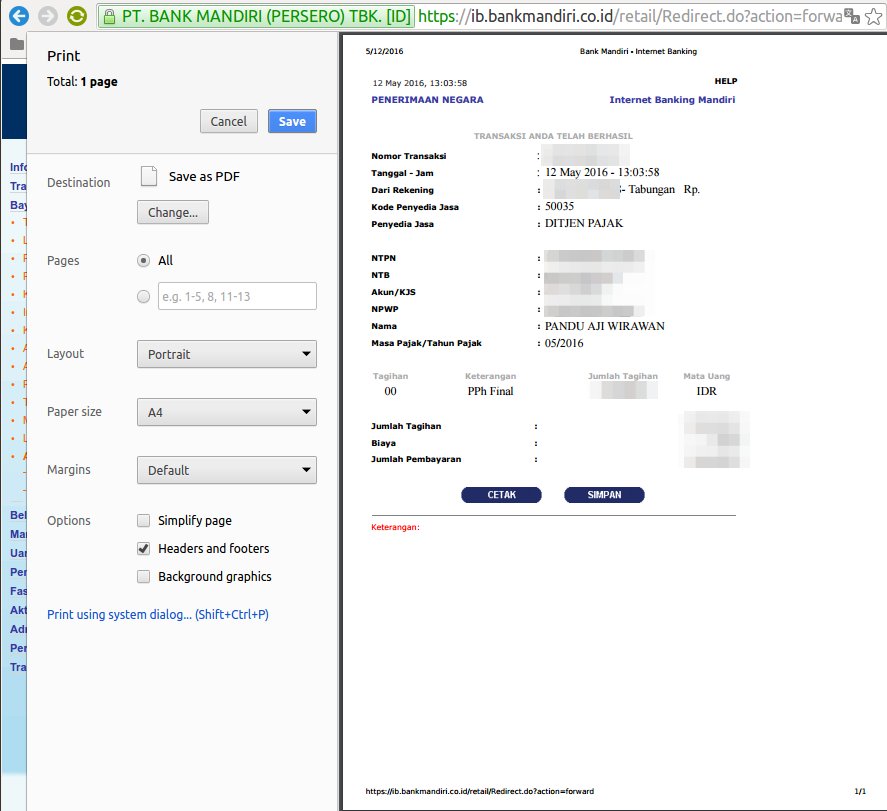Click the 'Masa Pajak/Tahun Pajak' label
Viewport: 887px width, 811px height.
(x=427, y=343)
